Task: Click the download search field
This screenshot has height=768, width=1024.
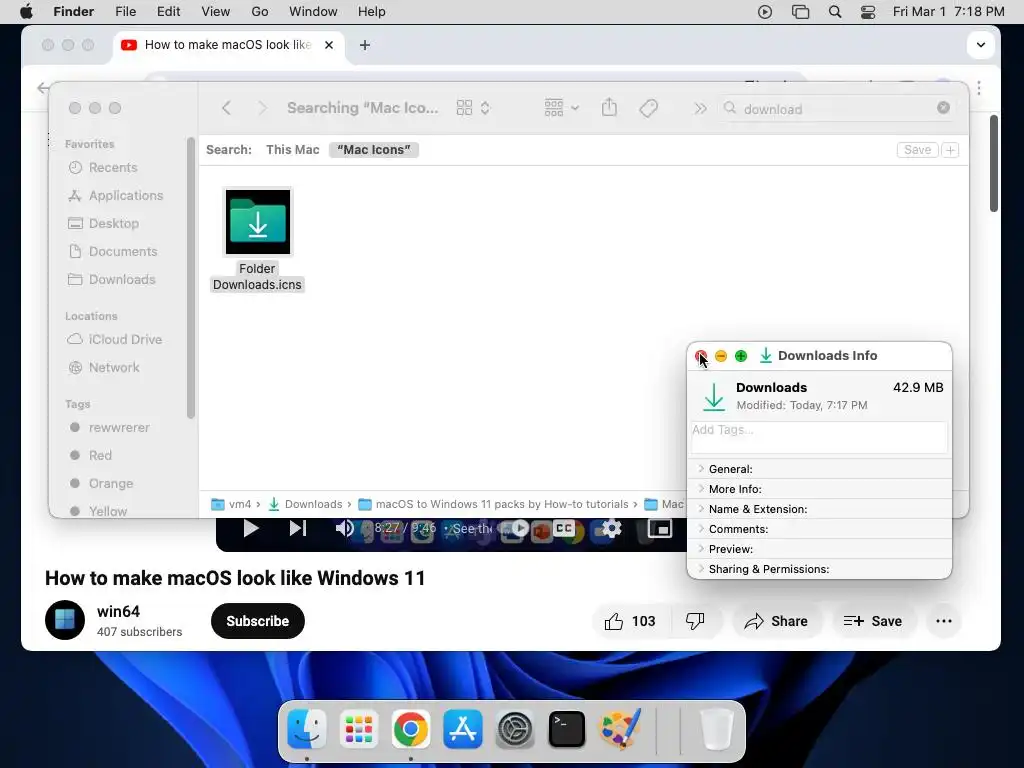Action: click(x=836, y=108)
